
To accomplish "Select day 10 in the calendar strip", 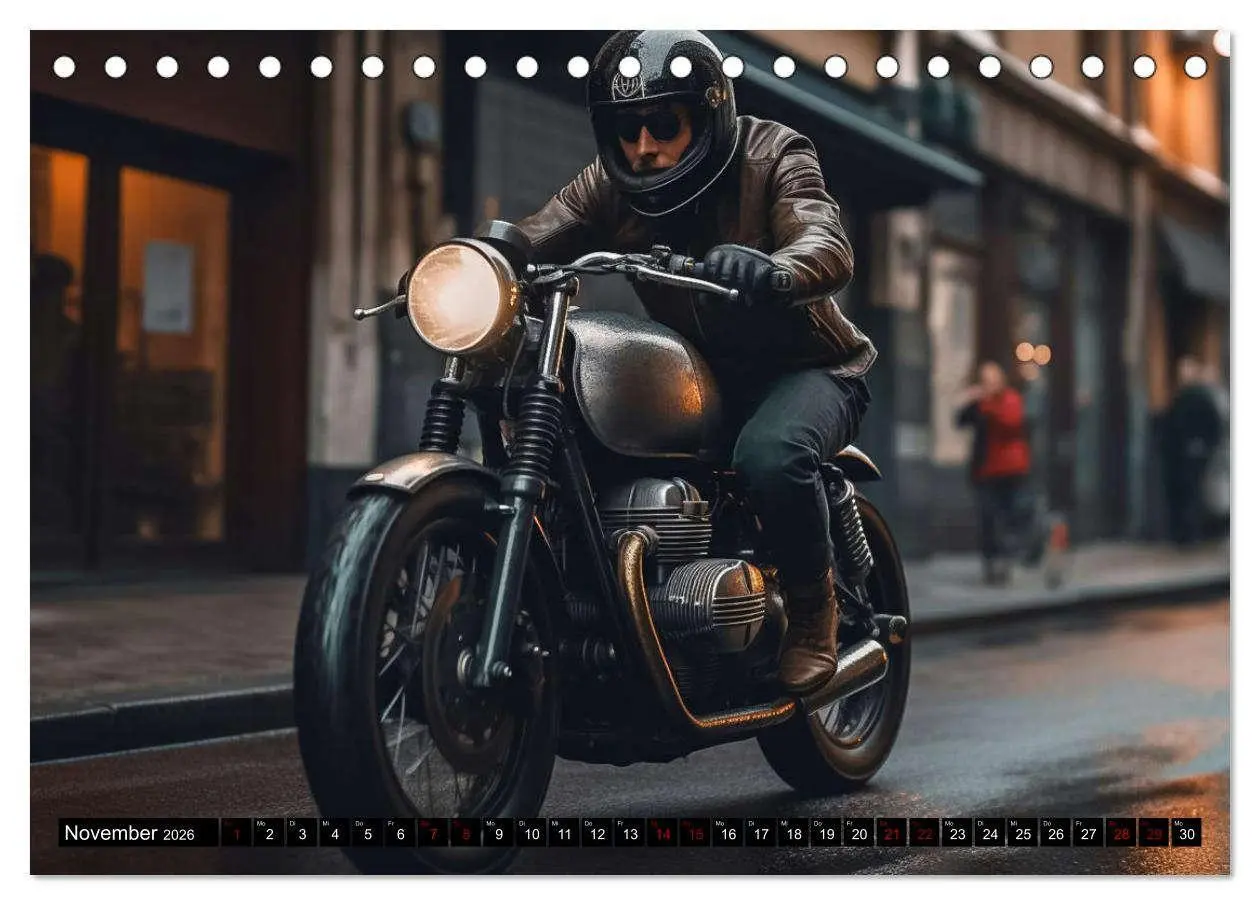I will tap(531, 833).
